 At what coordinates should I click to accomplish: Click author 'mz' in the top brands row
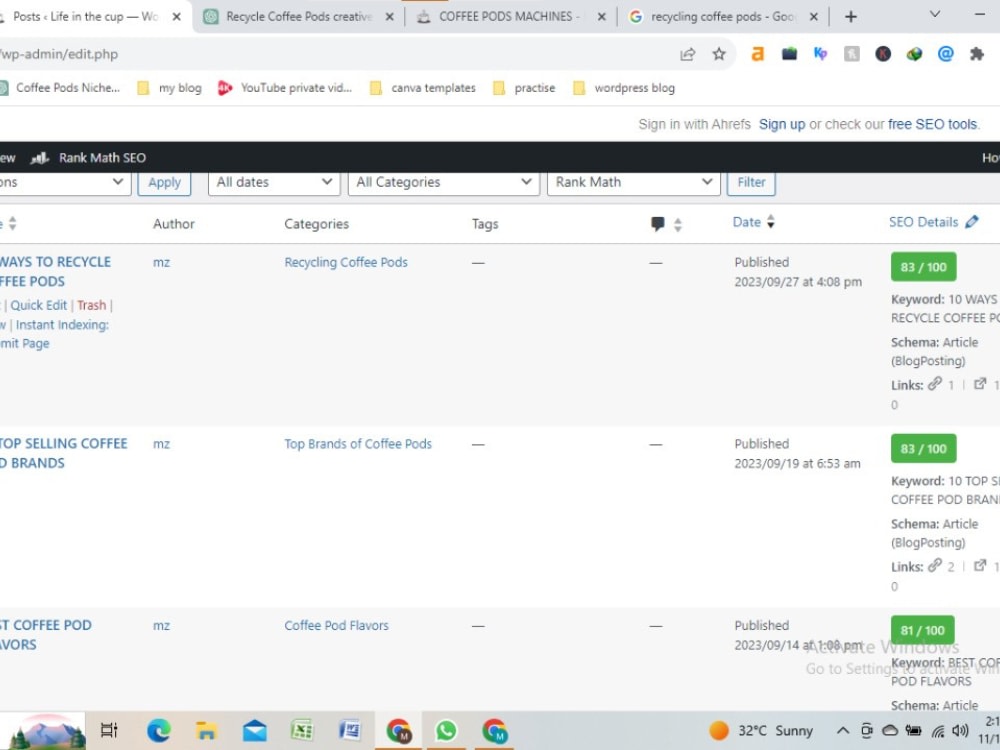(161, 445)
